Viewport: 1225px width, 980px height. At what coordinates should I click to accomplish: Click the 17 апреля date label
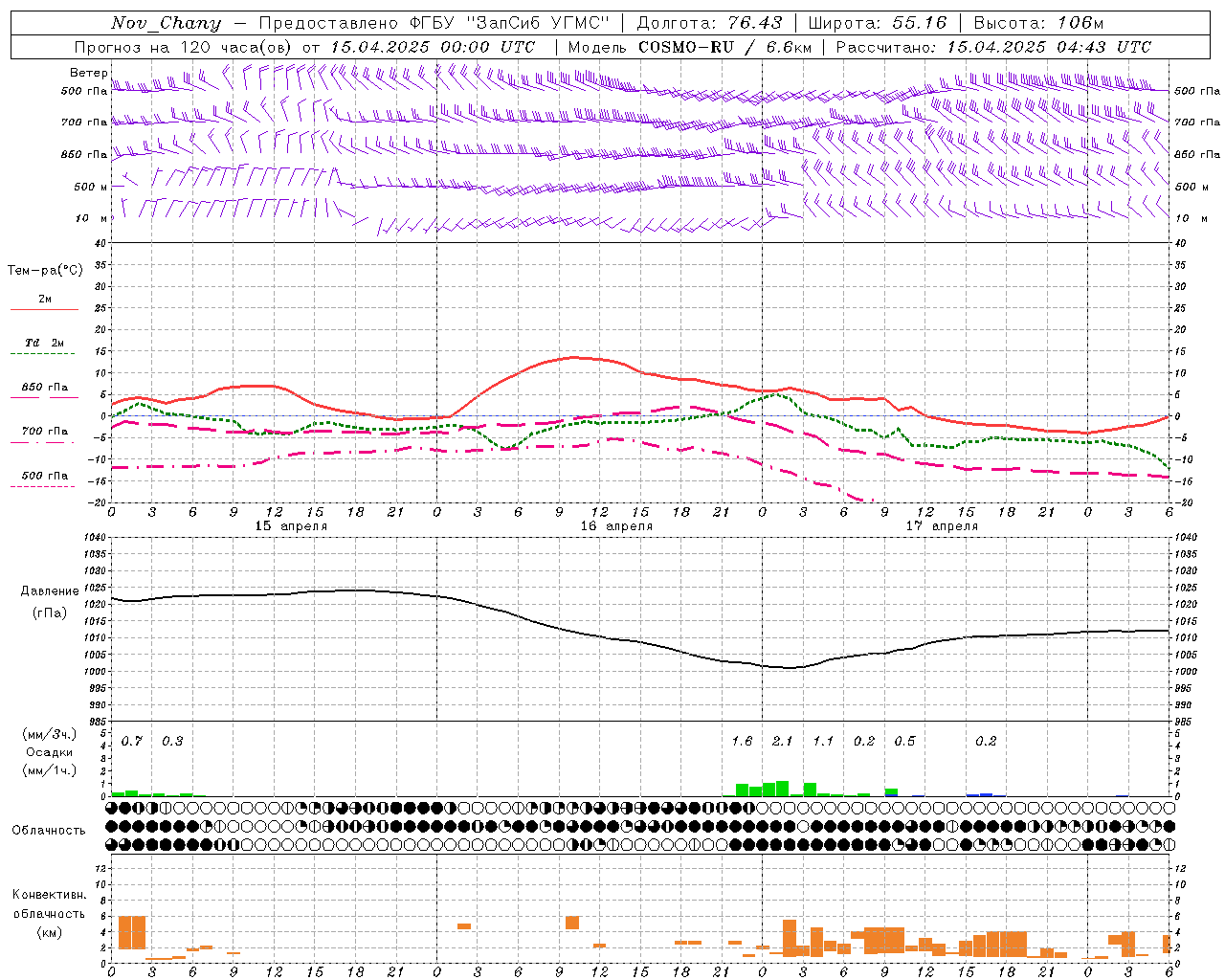942,526
